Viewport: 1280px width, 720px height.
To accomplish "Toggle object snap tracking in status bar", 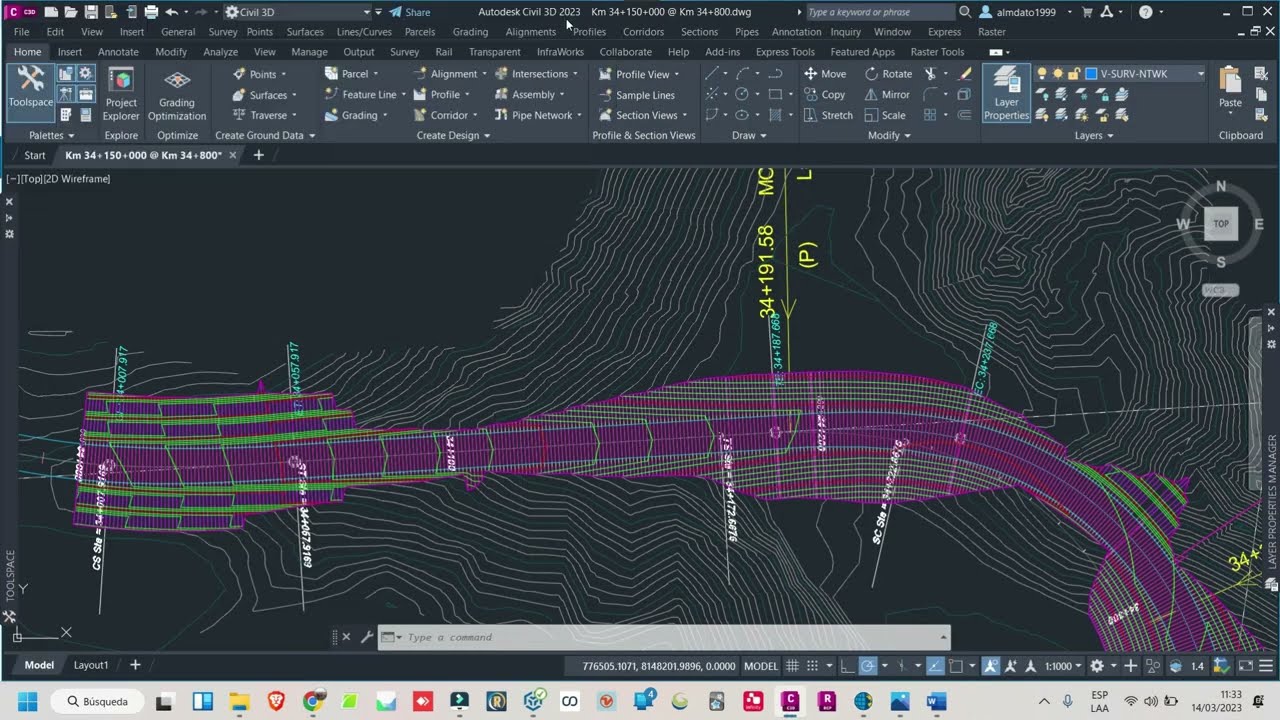I will pyautogui.click(x=935, y=666).
